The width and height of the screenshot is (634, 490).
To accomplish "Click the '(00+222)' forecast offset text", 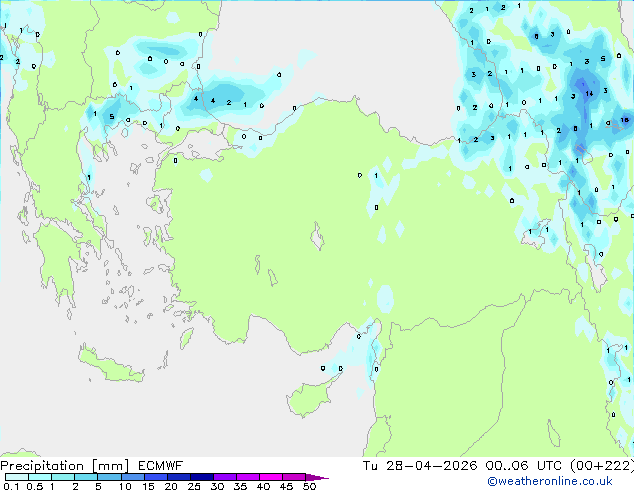I will [602, 466].
